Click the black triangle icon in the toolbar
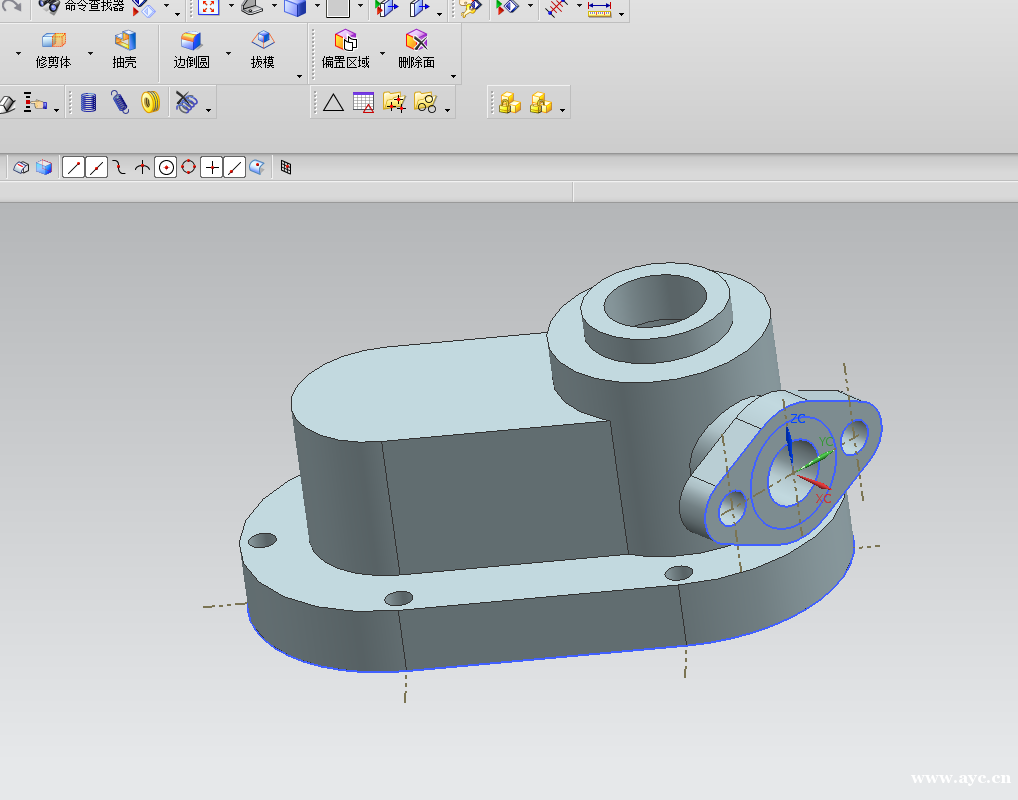 point(333,102)
